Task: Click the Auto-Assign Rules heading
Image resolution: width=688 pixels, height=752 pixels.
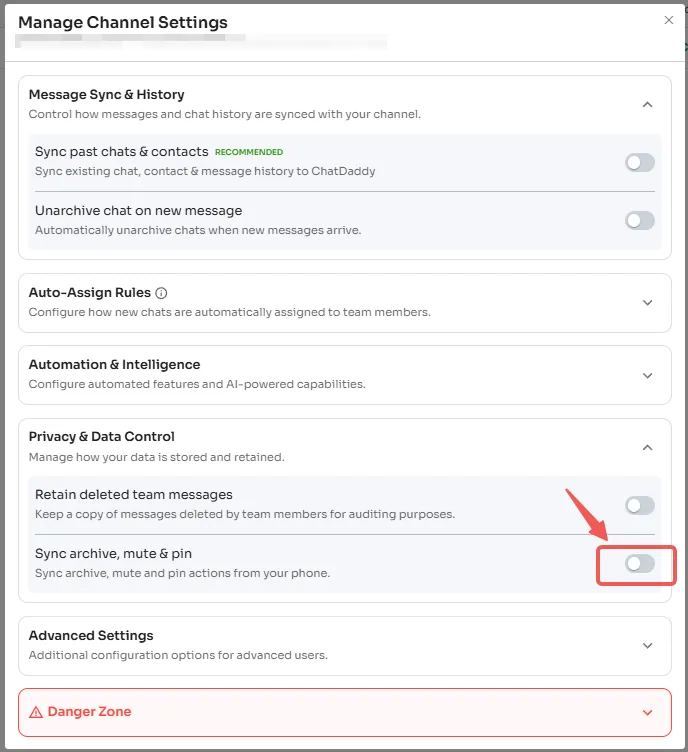Action: [x=89, y=293]
